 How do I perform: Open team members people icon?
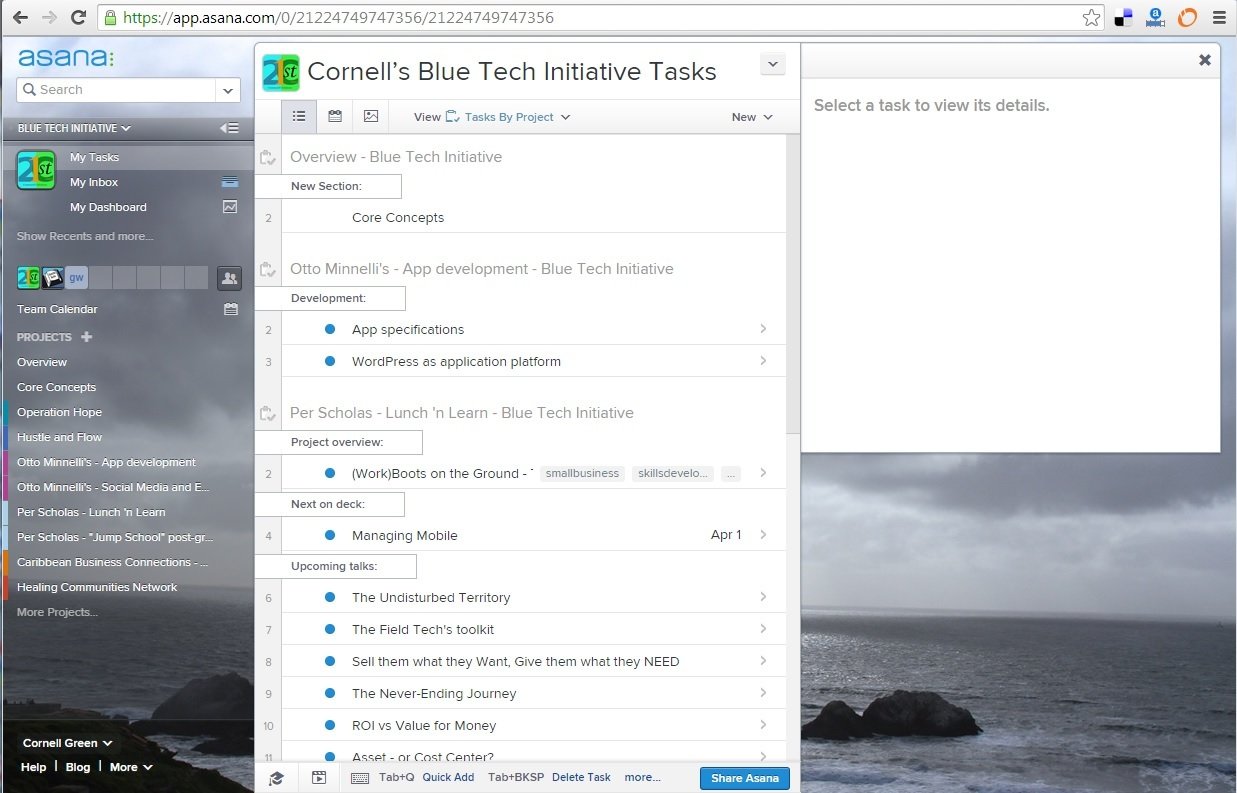(x=229, y=278)
